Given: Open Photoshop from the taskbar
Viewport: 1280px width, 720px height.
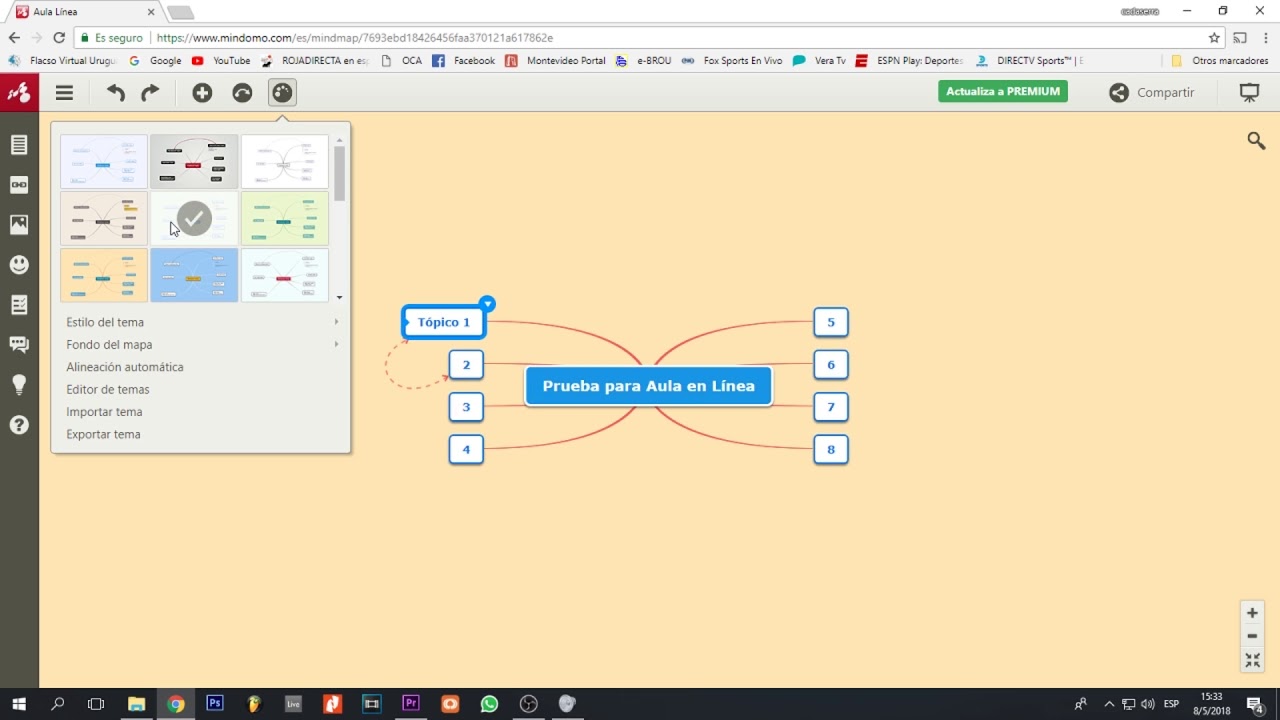Looking at the screenshot, I should pos(215,704).
